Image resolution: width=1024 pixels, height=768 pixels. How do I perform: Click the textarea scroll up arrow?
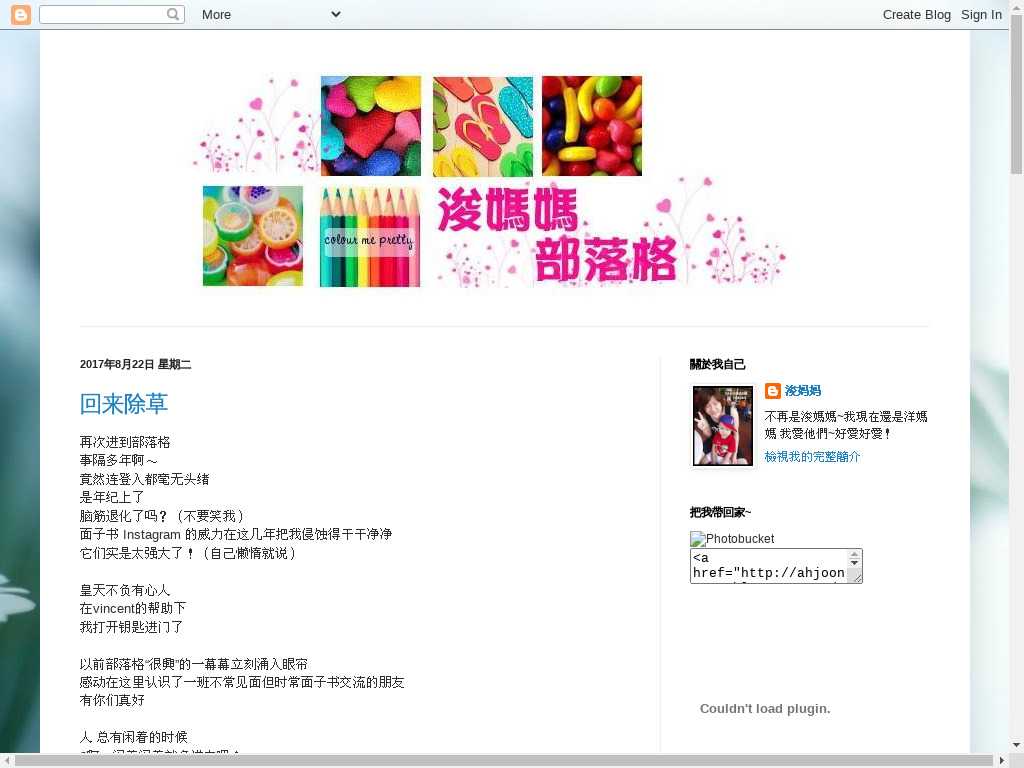pos(855,555)
